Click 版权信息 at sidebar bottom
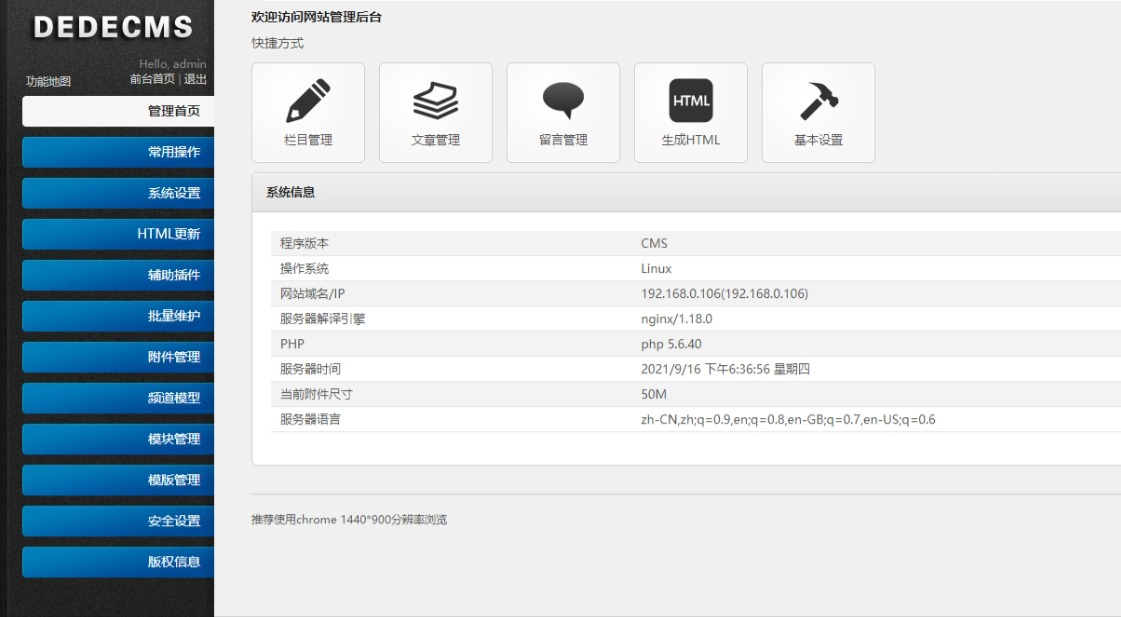The image size is (1121, 617). pyautogui.click(x=116, y=562)
